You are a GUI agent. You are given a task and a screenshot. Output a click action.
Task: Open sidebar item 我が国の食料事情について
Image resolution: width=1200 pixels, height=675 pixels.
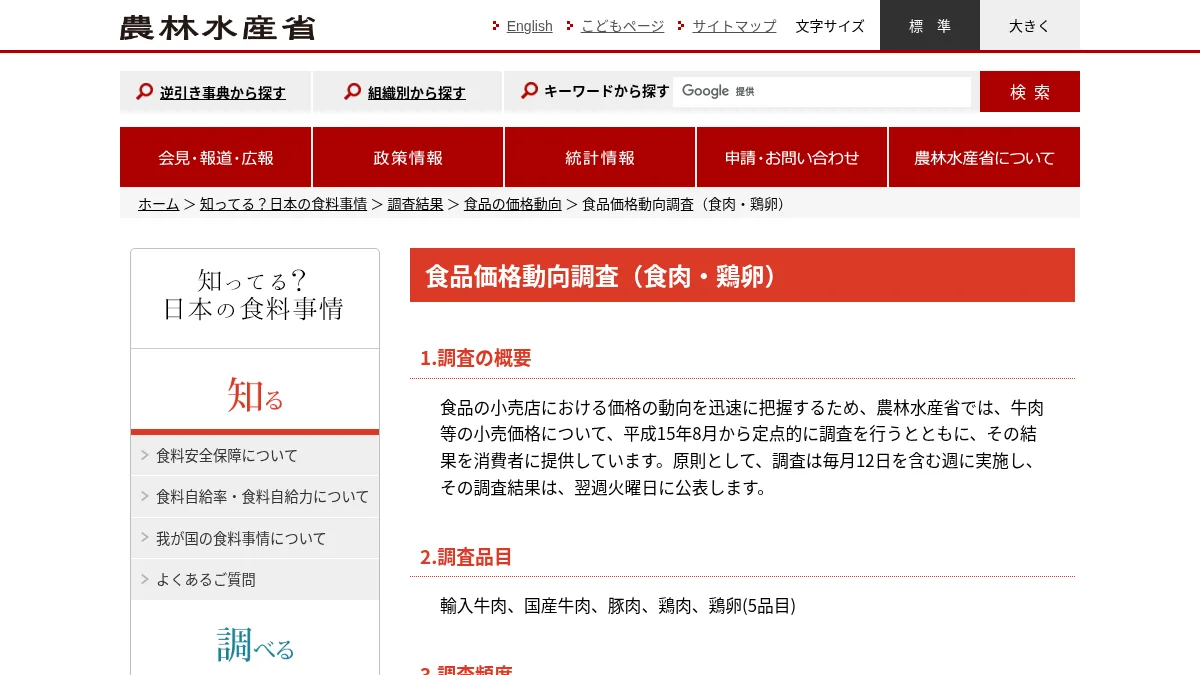click(x=255, y=538)
